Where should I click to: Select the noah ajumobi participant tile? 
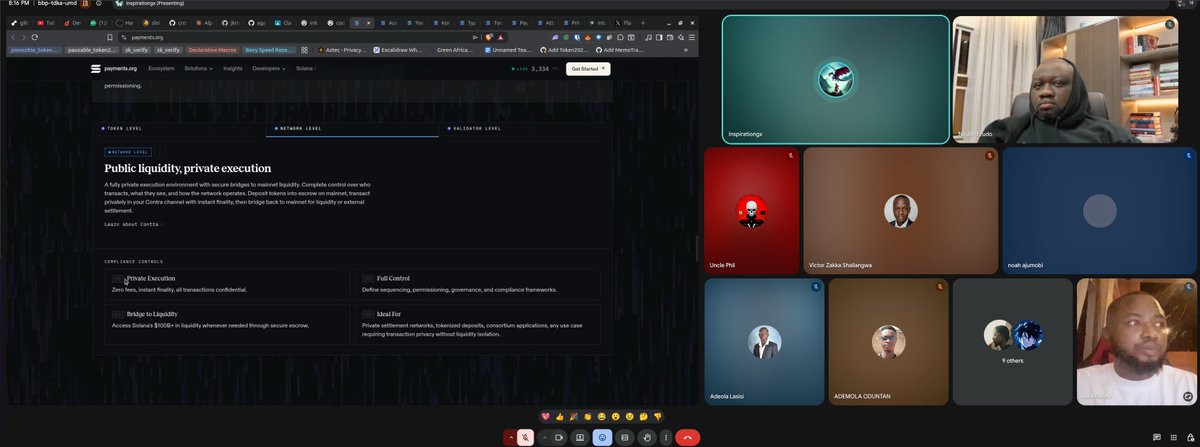[x=1099, y=211]
